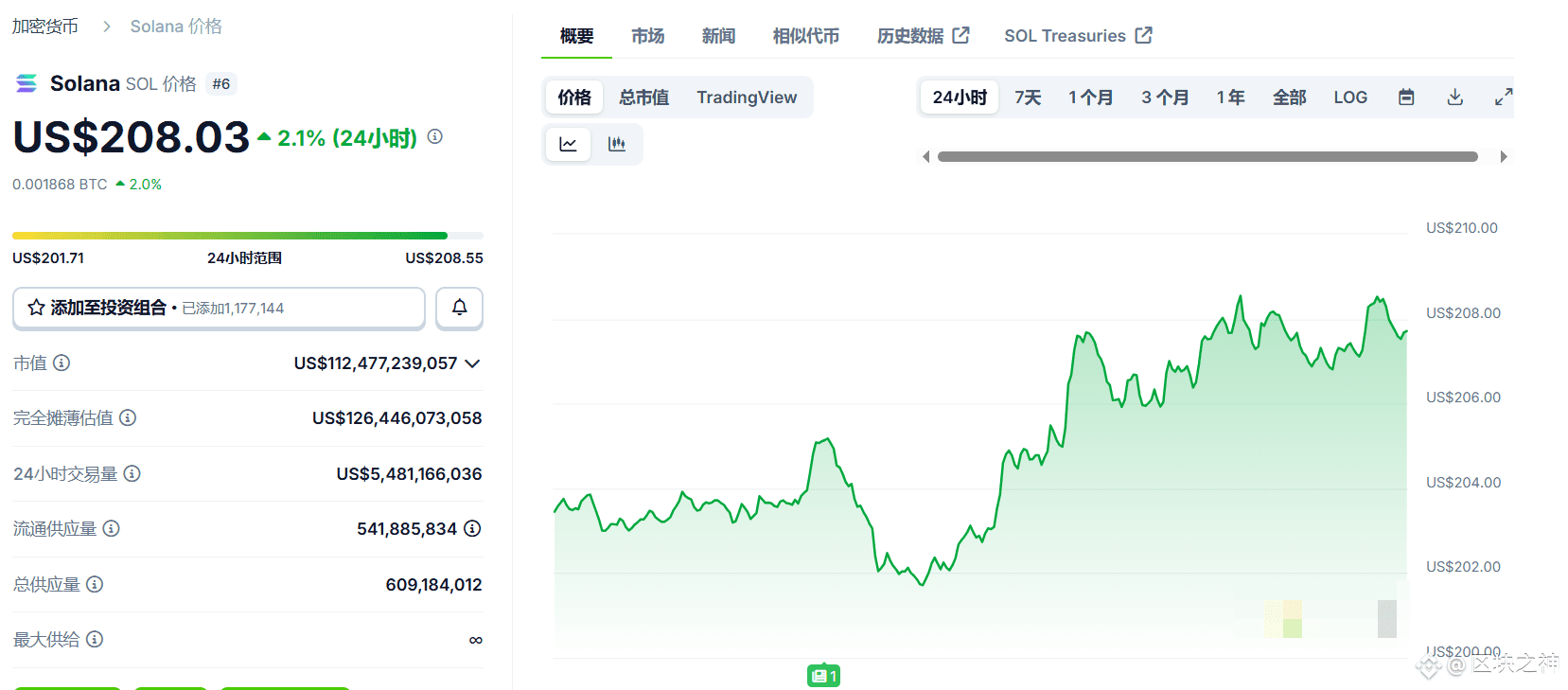Click external link icon next to 历史数据
This screenshot has width=1568, height=690.
click(x=960, y=35)
